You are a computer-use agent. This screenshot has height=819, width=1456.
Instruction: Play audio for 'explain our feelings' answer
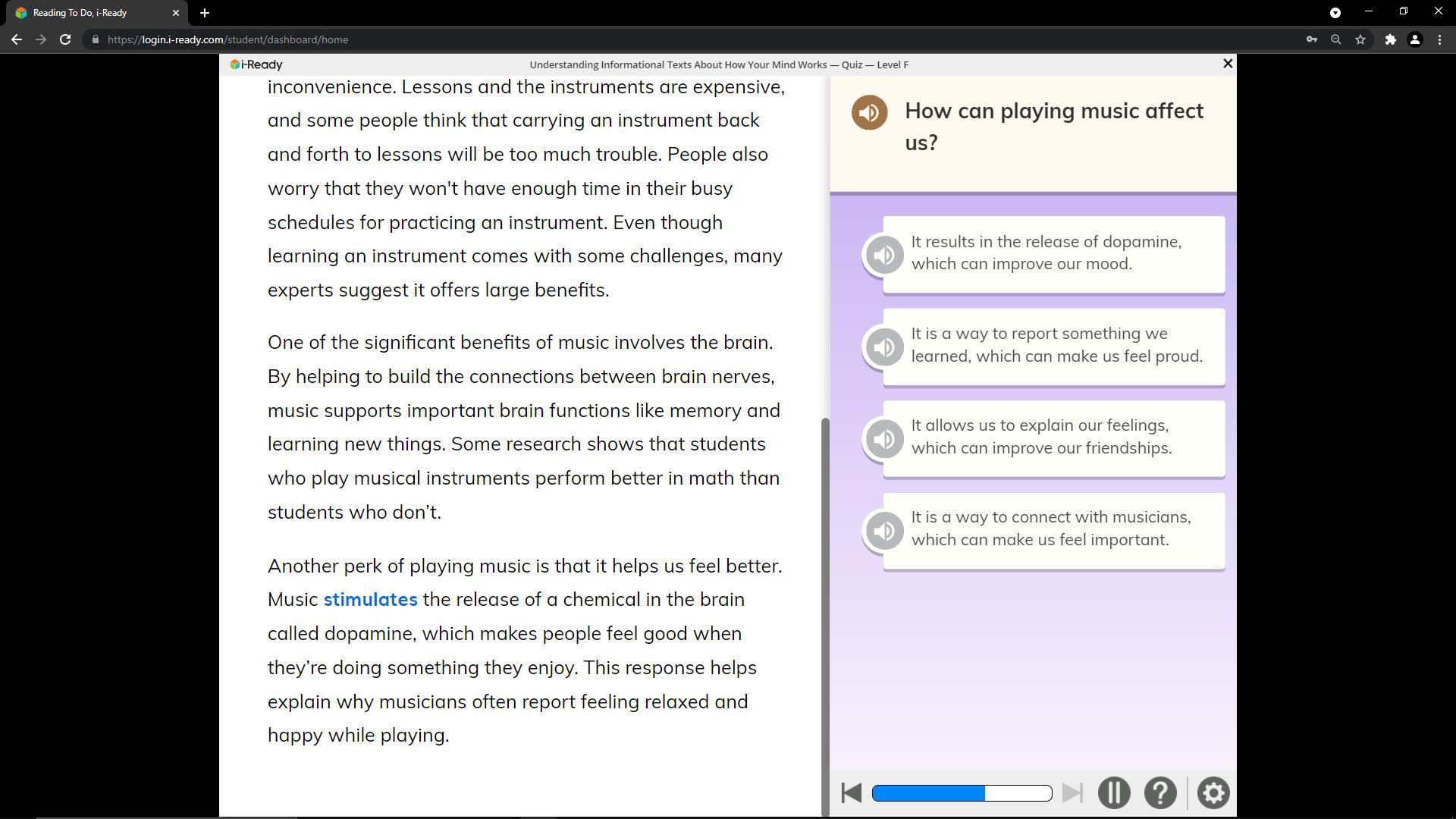883,439
